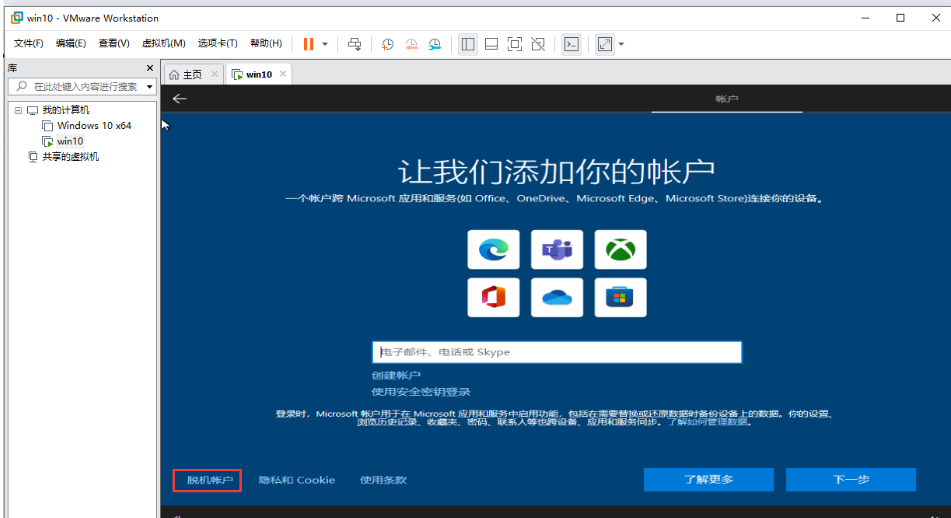Click the Microsoft Store icon tile

[x=620, y=297]
